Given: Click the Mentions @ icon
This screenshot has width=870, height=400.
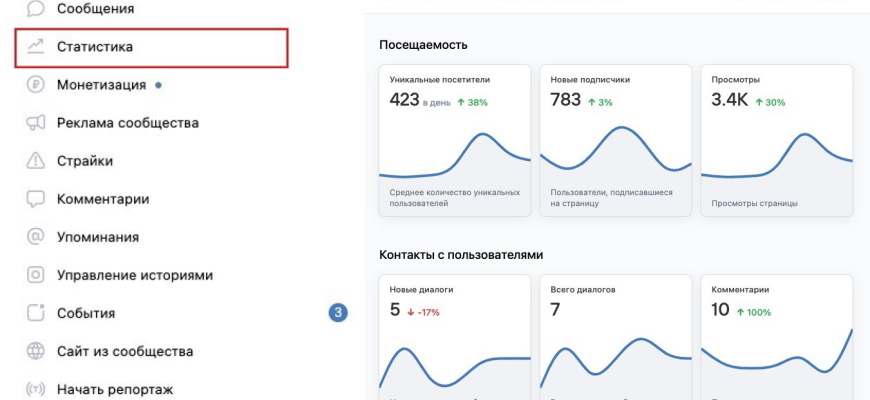Looking at the screenshot, I should [36, 237].
